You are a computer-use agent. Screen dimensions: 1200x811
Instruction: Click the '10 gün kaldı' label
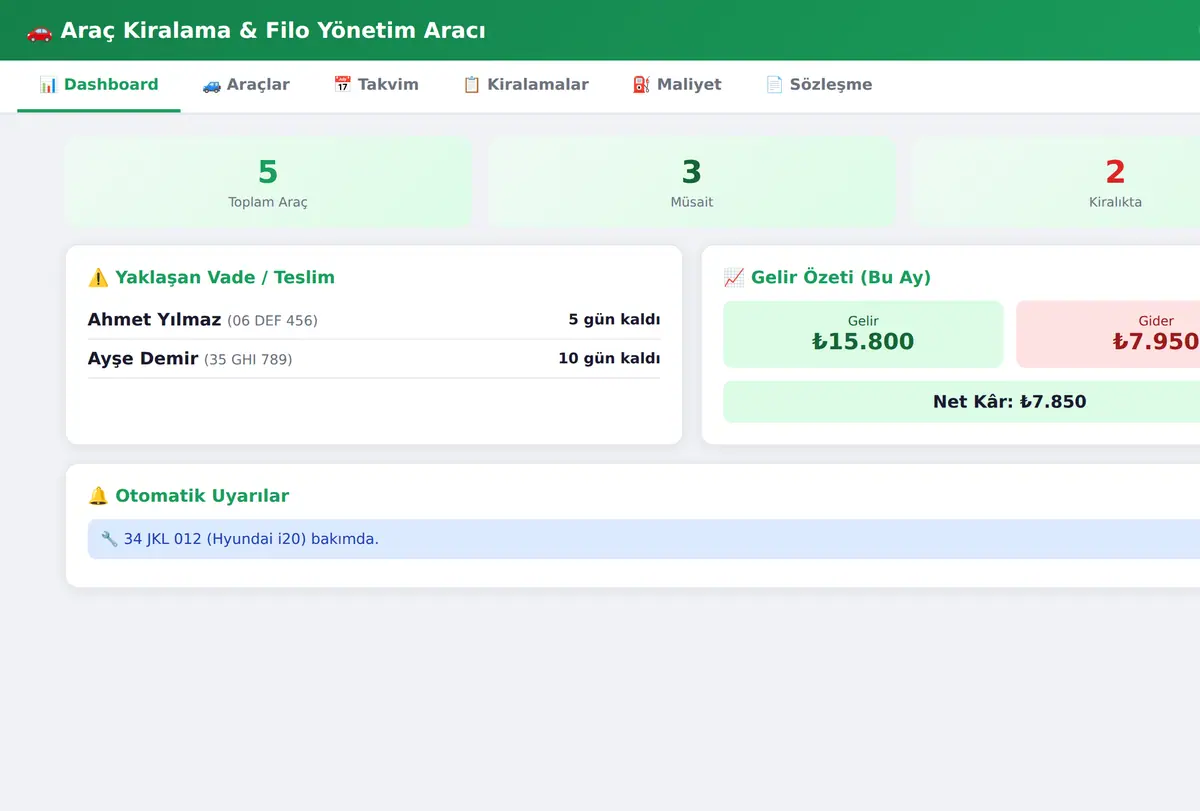tap(609, 358)
